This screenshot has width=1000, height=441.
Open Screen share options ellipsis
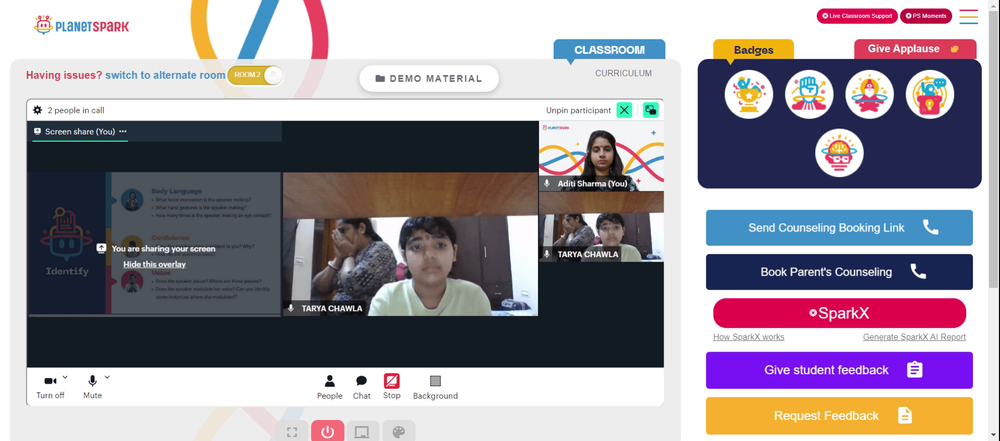(123, 131)
